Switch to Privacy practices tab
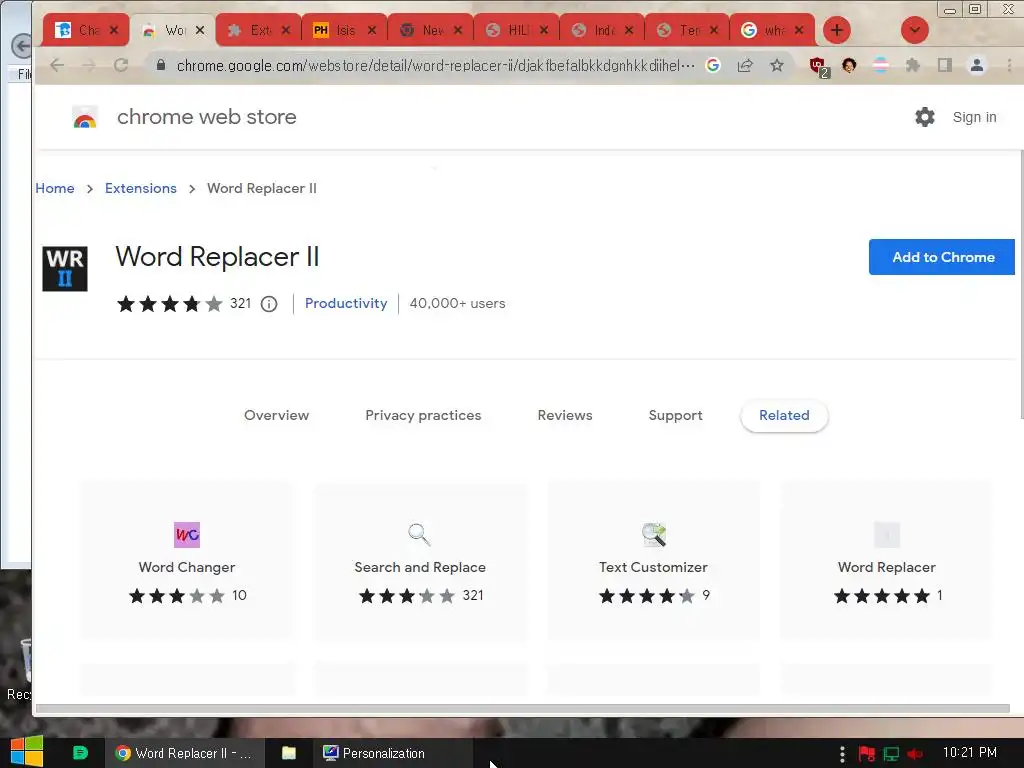The image size is (1024, 768). 423,415
